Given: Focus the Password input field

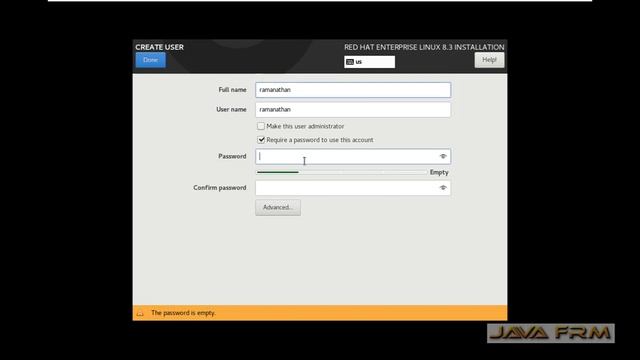Looking at the screenshot, I should coord(353,156).
